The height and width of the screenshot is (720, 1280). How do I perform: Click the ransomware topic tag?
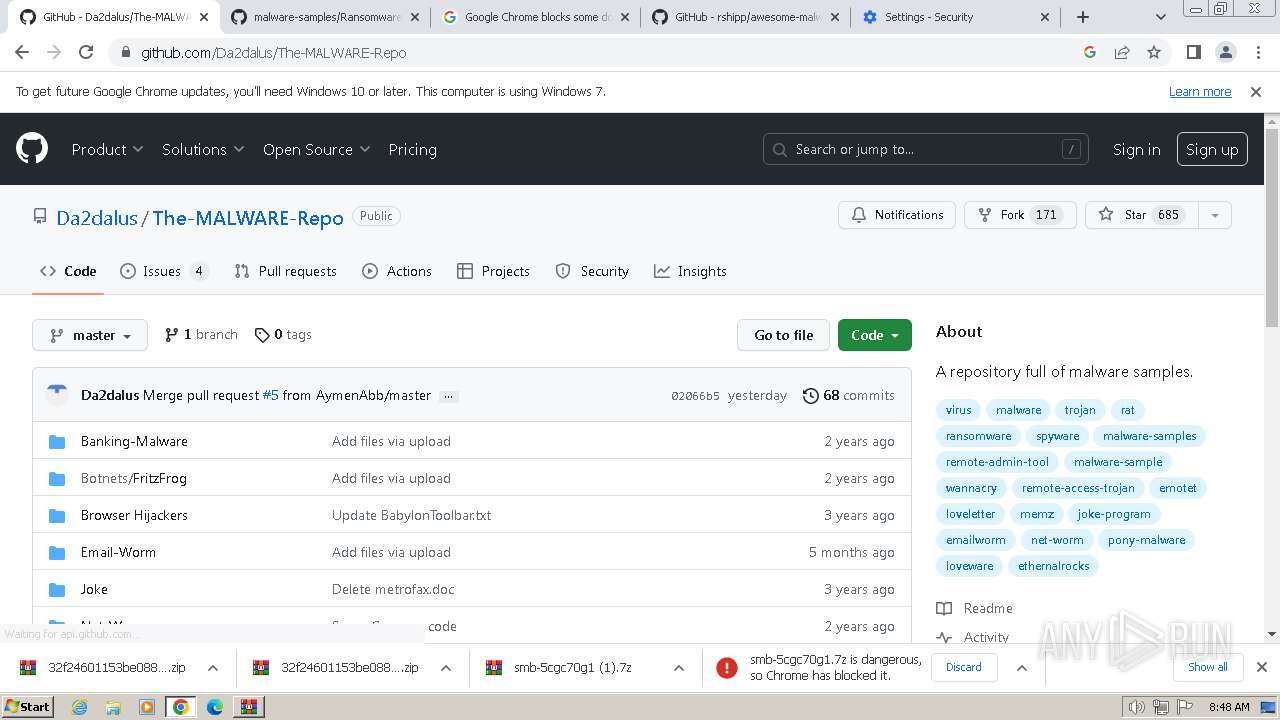(978, 436)
